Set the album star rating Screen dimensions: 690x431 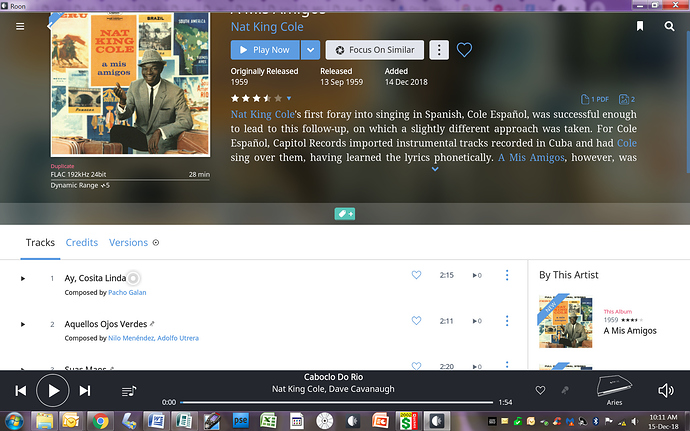point(257,98)
